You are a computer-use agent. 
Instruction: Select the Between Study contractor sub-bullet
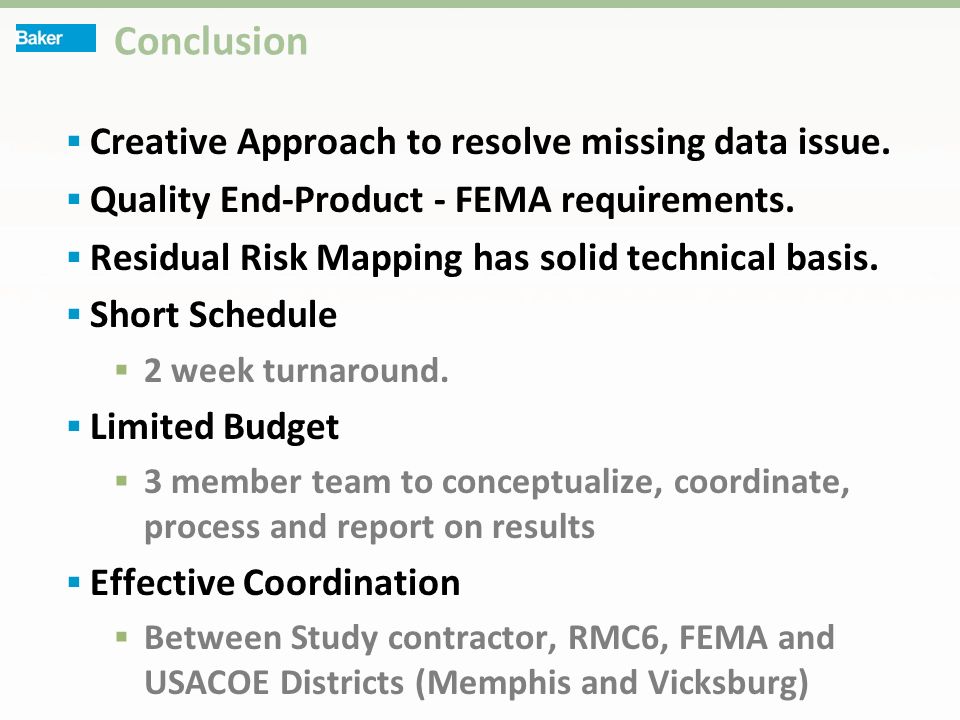pos(489,660)
